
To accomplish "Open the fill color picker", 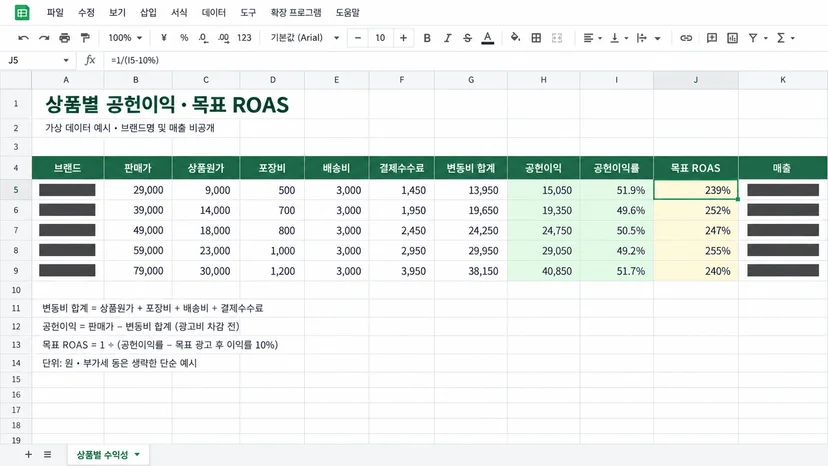I will click(515, 38).
